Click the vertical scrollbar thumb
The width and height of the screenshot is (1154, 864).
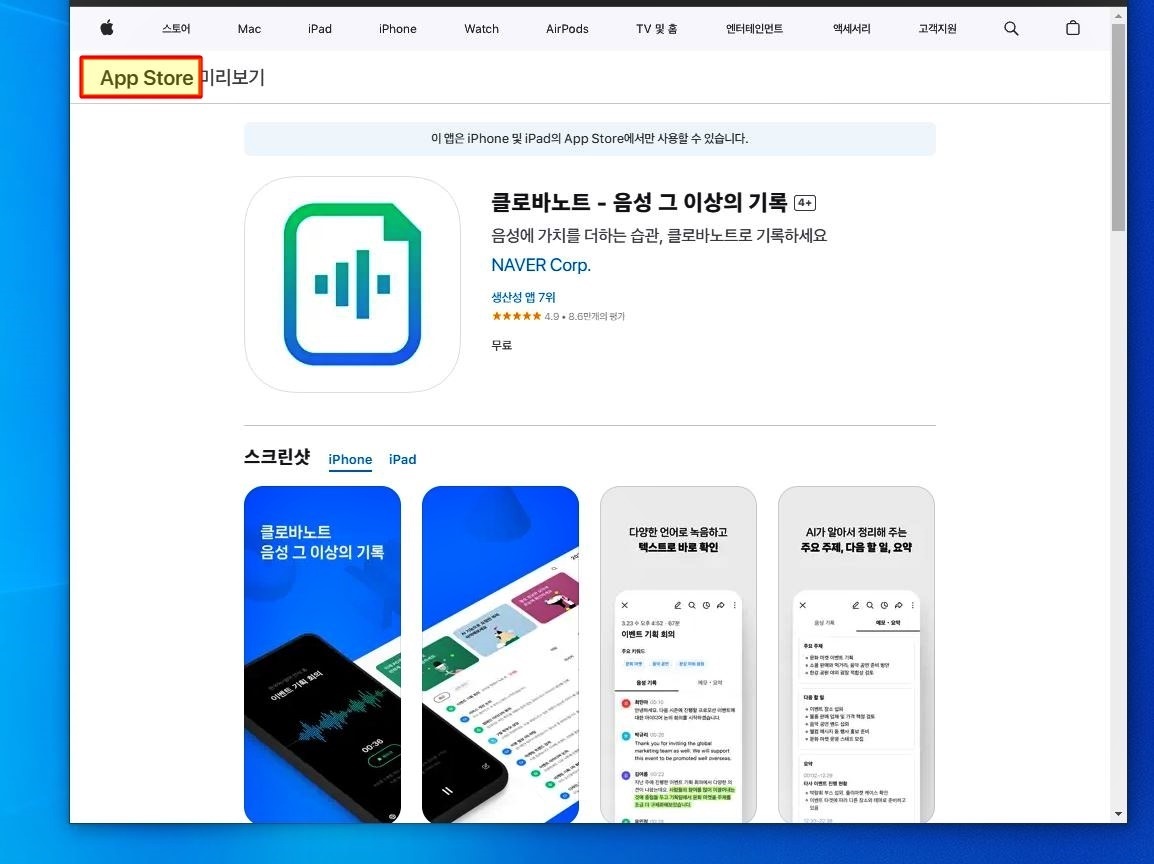coord(1119,127)
